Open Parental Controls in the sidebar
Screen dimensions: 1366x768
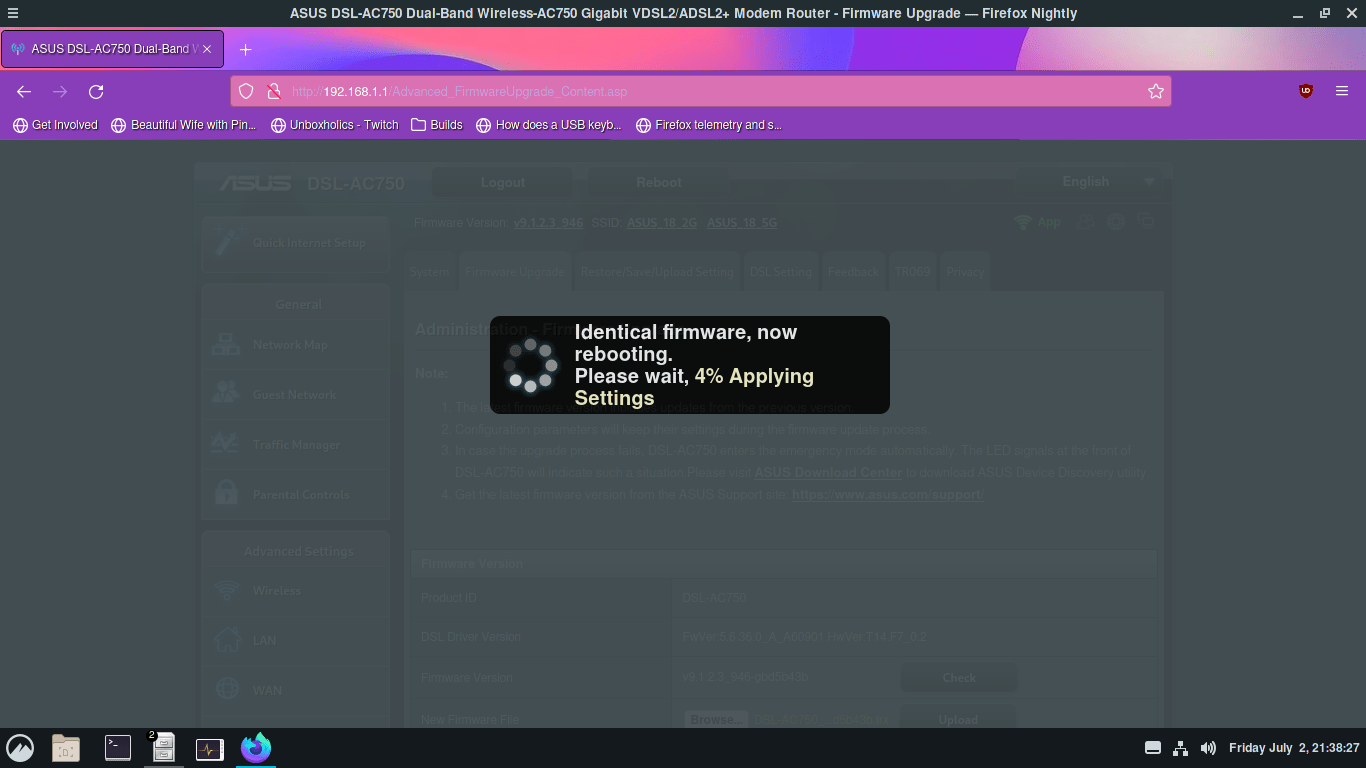point(300,495)
